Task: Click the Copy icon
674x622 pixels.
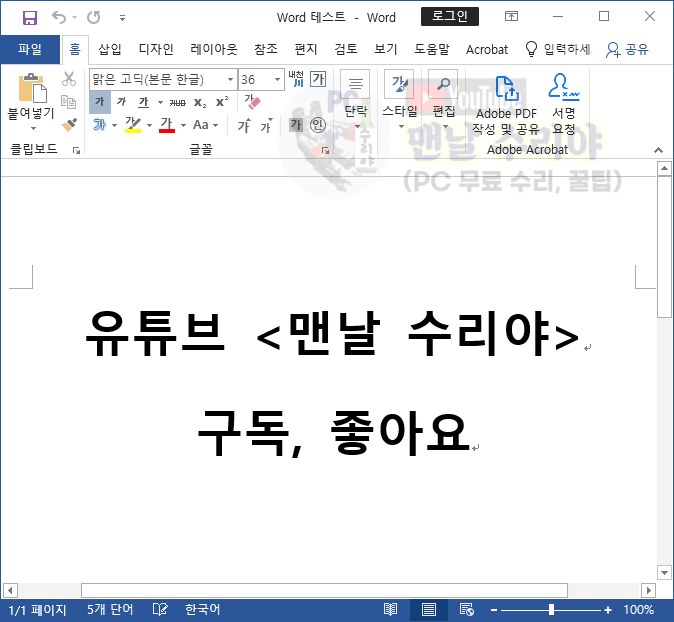Action: (x=69, y=102)
